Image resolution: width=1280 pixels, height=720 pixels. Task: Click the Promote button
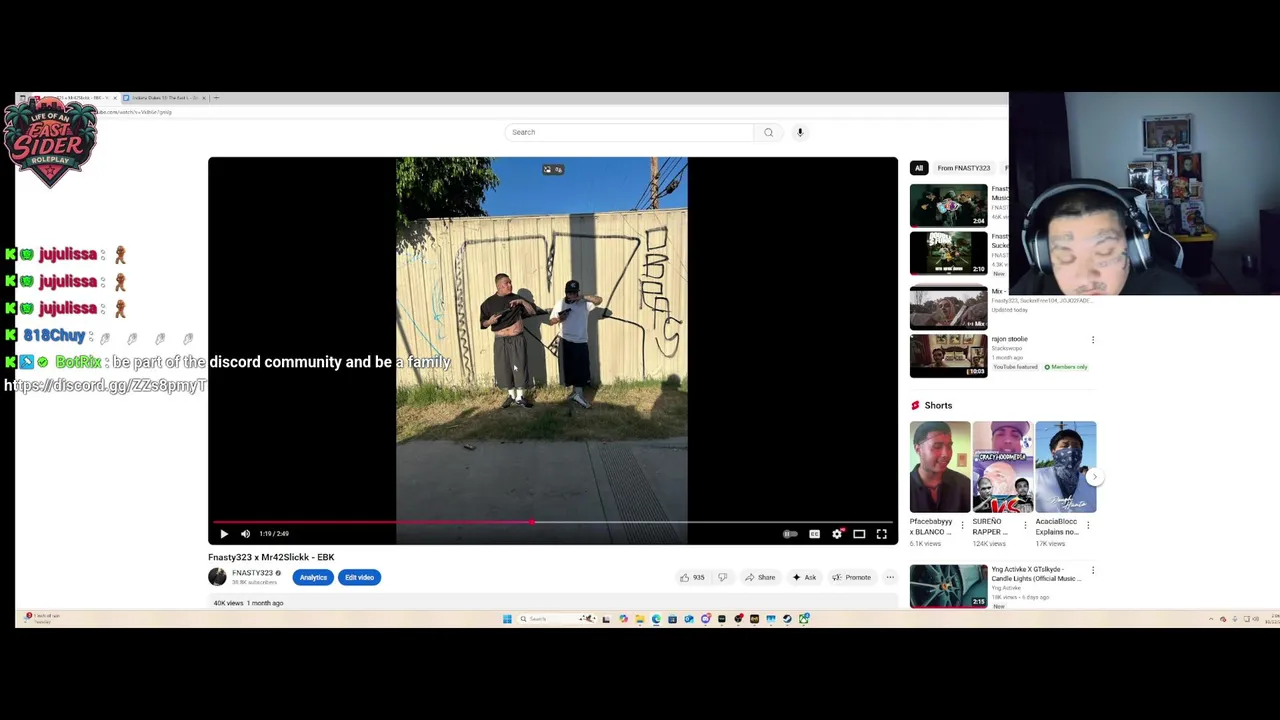(852, 577)
